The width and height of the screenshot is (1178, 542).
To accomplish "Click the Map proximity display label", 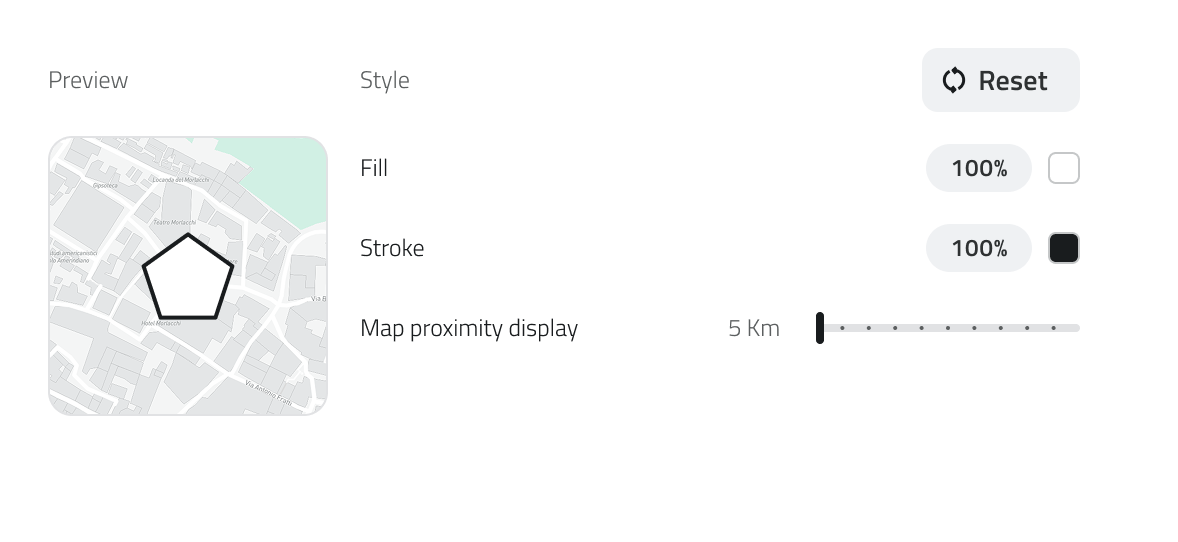I will pyautogui.click(x=468, y=328).
